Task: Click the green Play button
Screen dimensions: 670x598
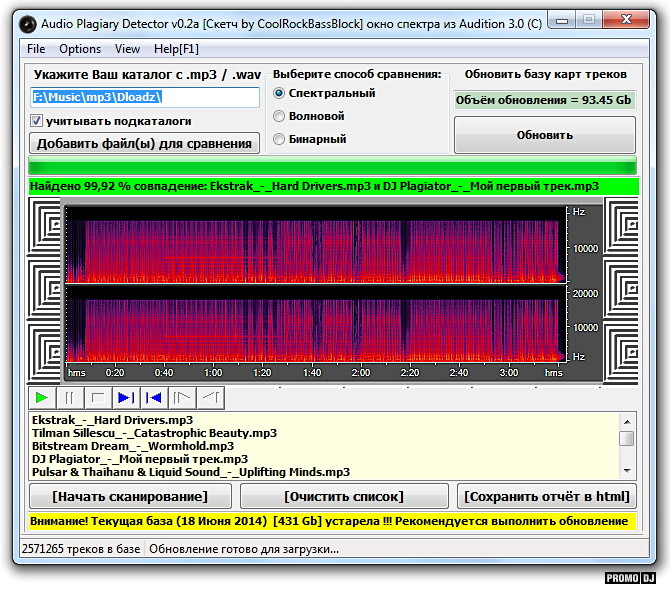Action: click(x=42, y=398)
